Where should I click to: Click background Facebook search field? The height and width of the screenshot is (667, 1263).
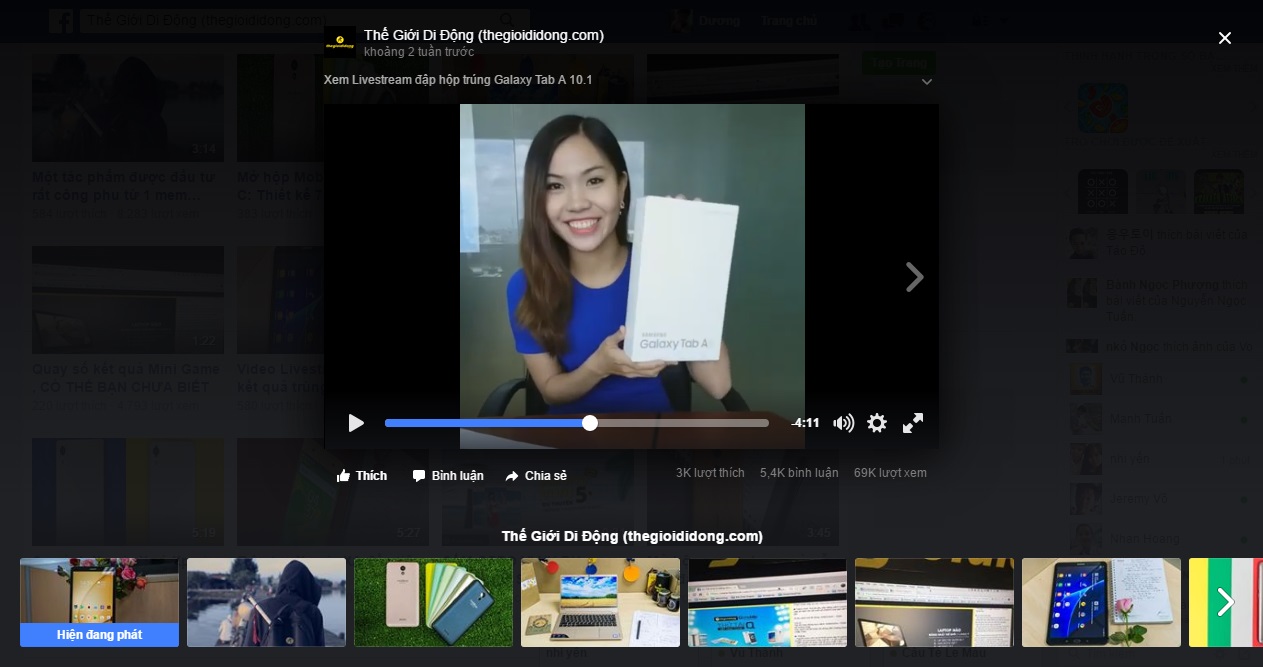[x=305, y=21]
